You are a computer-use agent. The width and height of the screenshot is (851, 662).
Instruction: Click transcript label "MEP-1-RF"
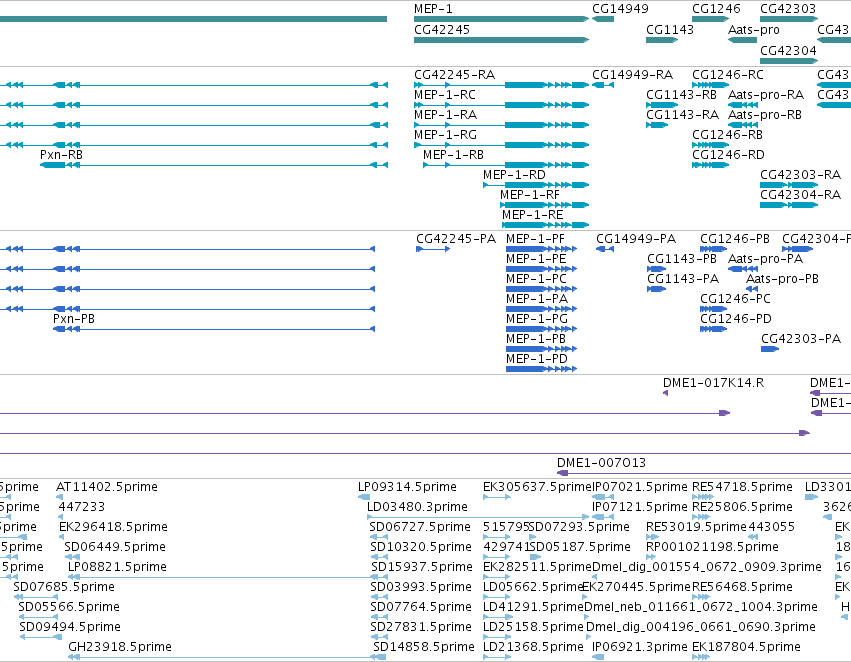(530, 195)
